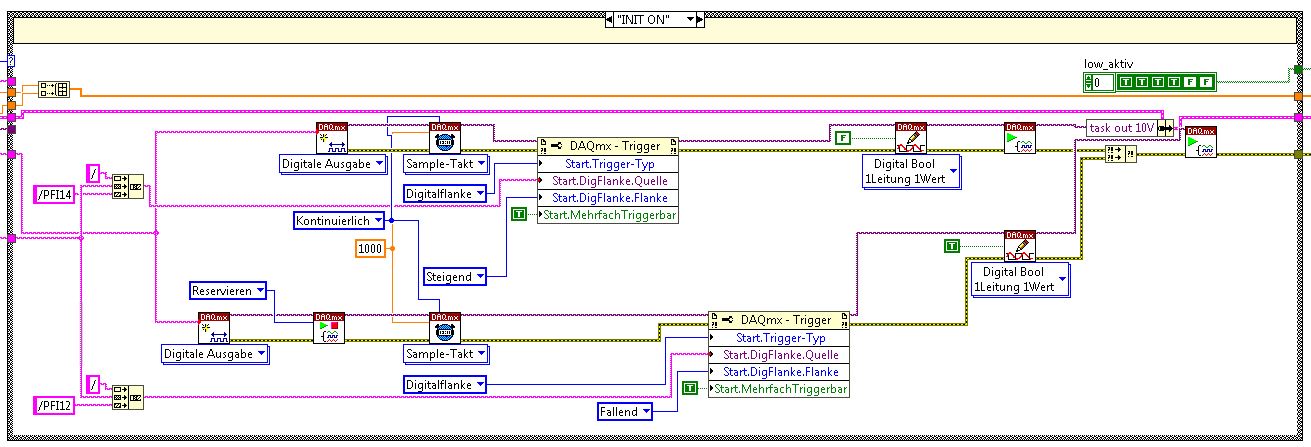Select the DAQmx Start Task VI beside upper Write
Screen dimensions: 1311x447
[1020, 138]
